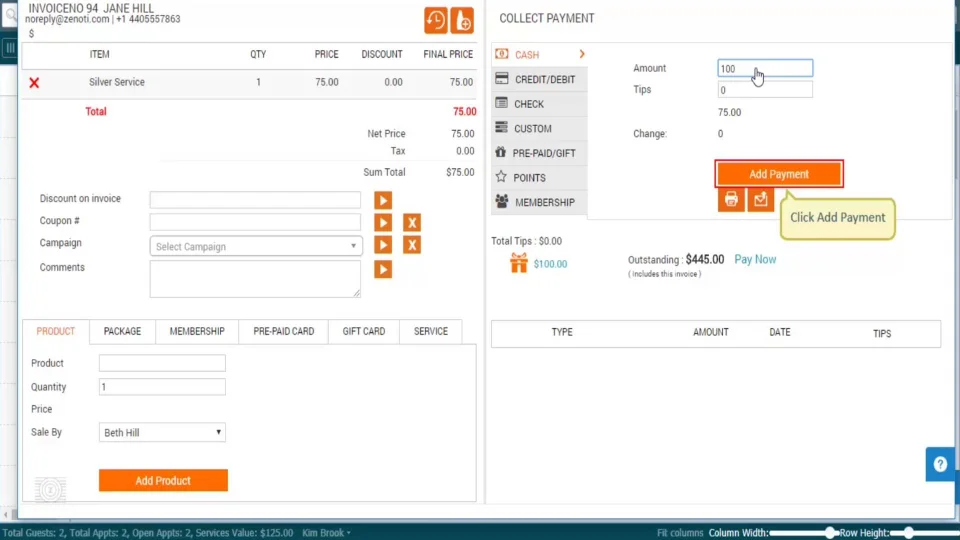Apply the coupon number arrow button
Image resolution: width=960 pixels, height=540 pixels.
(x=383, y=223)
